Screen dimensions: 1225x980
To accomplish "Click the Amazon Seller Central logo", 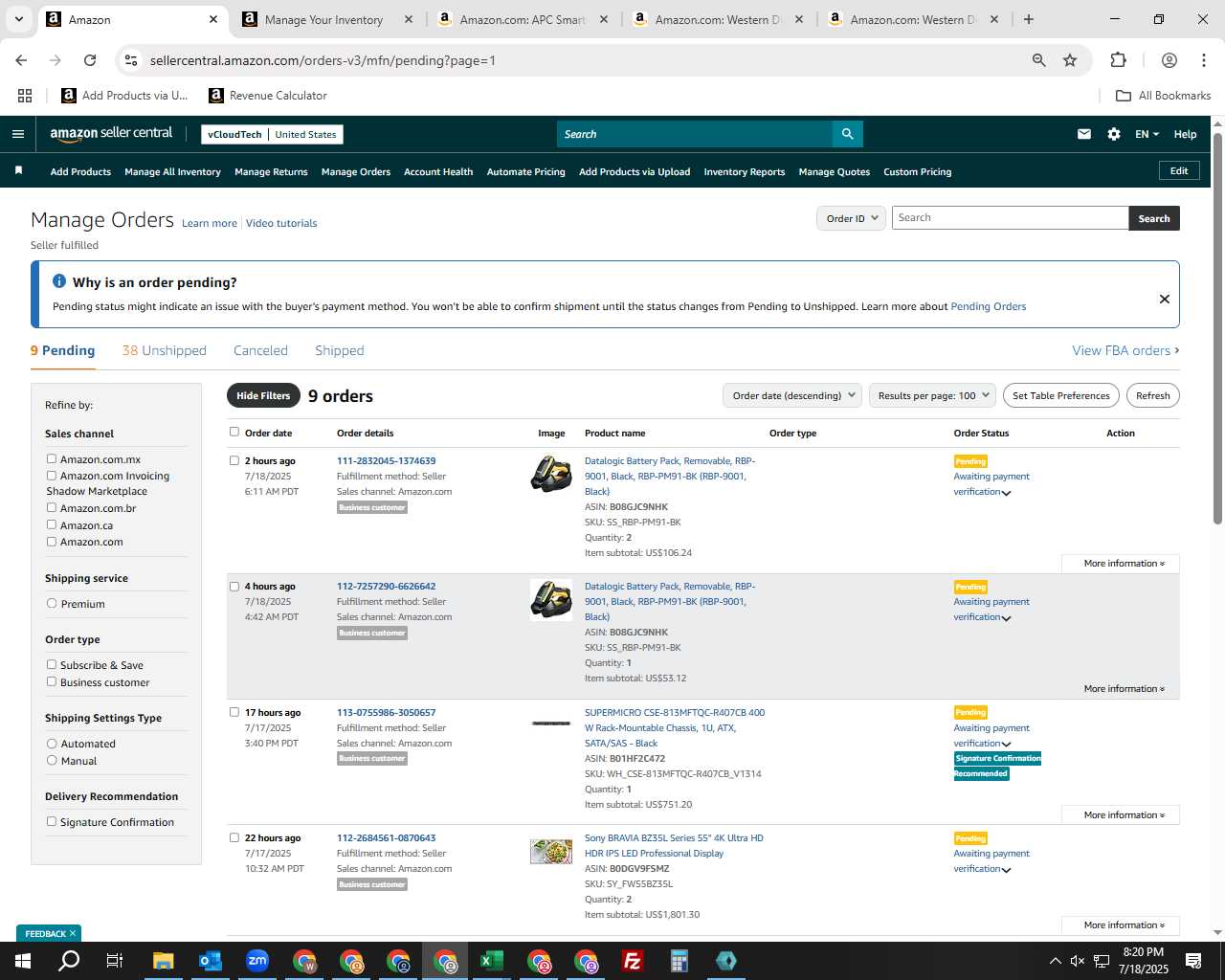I will click(111, 134).
